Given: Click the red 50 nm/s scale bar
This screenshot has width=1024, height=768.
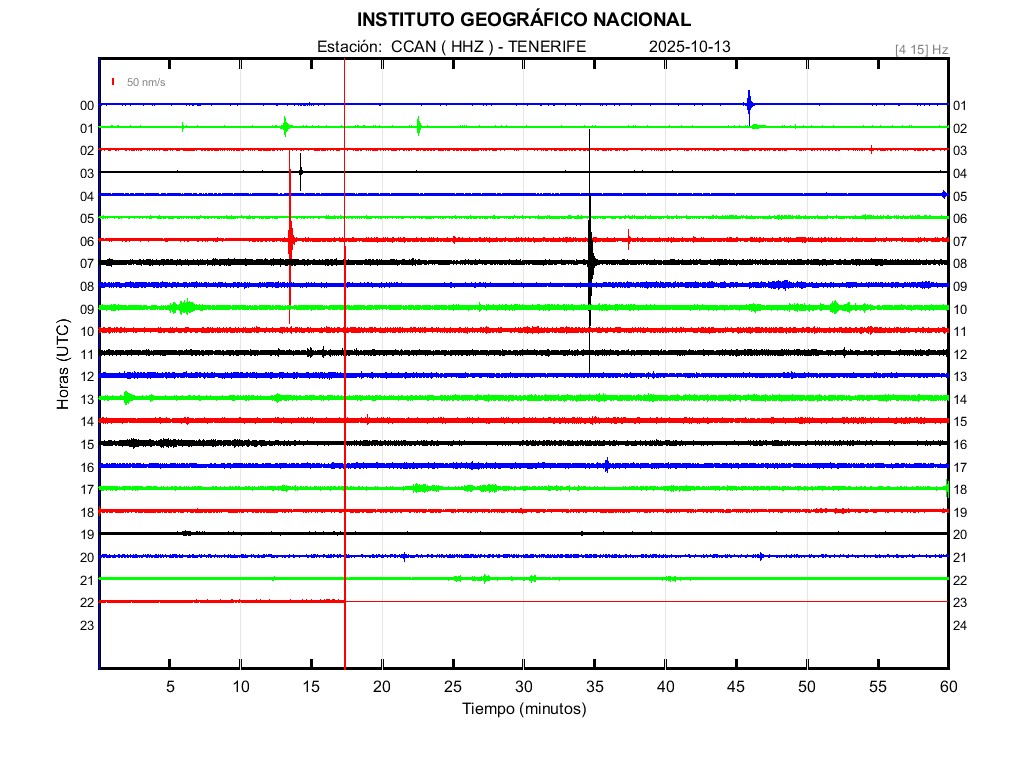Looking at the screenshot, I should coord(114,82).
